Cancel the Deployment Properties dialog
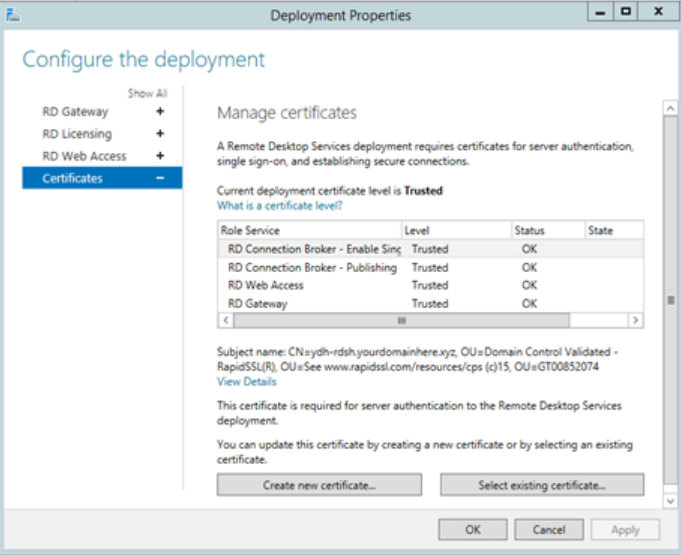 pyautogui.click(x=549, y=529)
